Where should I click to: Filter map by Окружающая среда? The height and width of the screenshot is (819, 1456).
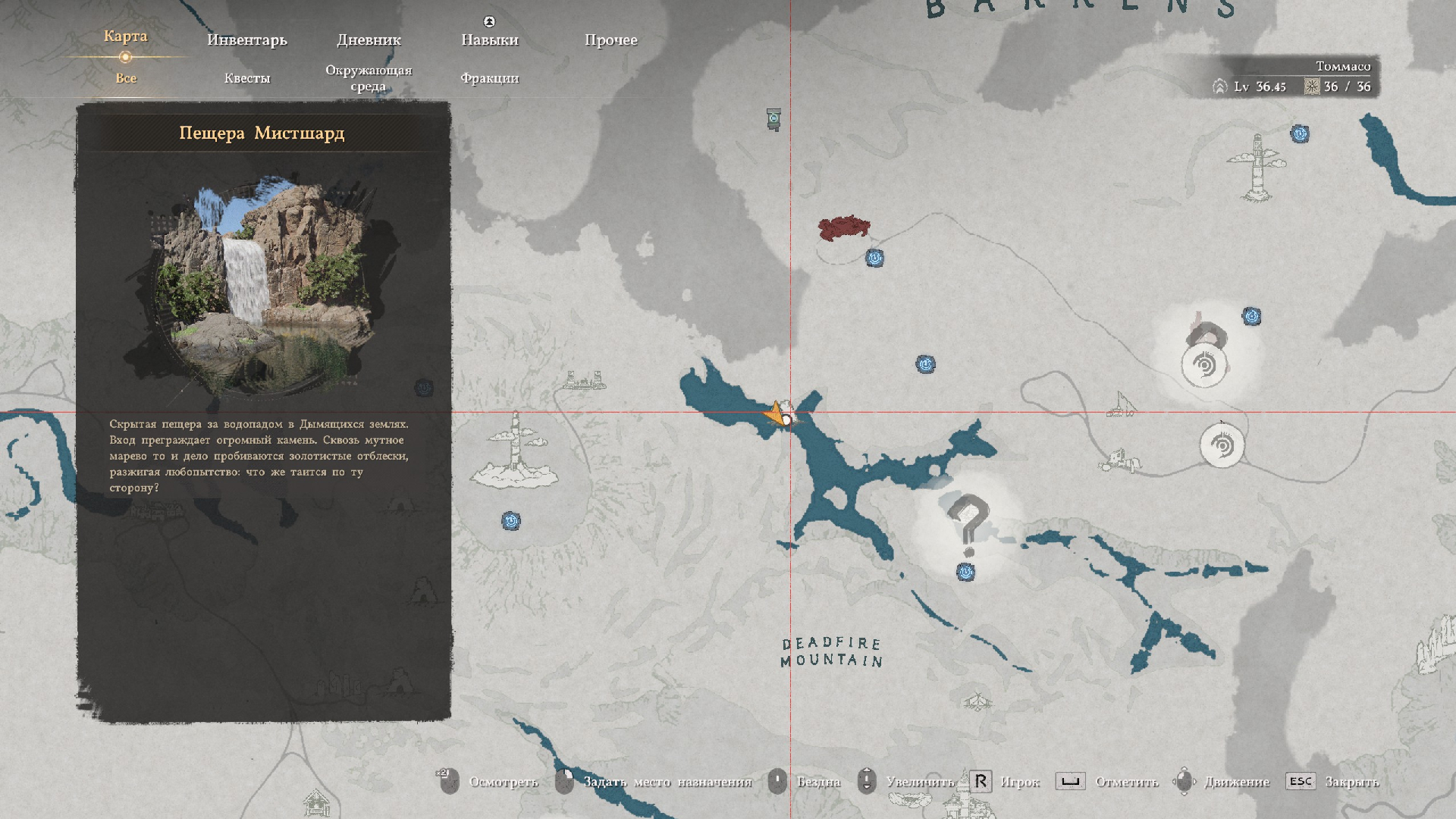coord(369,78)
